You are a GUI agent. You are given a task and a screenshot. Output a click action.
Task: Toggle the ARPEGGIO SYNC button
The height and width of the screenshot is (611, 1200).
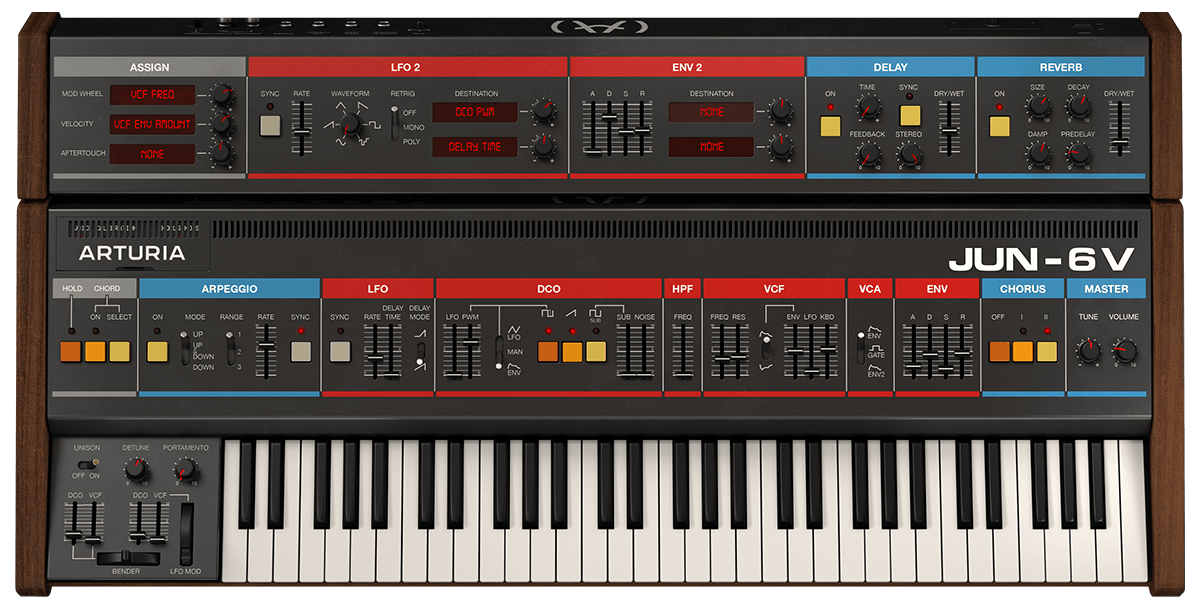[x=301, y=351]
